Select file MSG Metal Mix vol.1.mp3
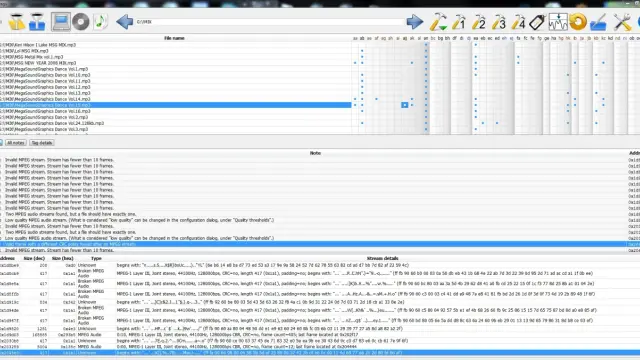 coord(176,57)
